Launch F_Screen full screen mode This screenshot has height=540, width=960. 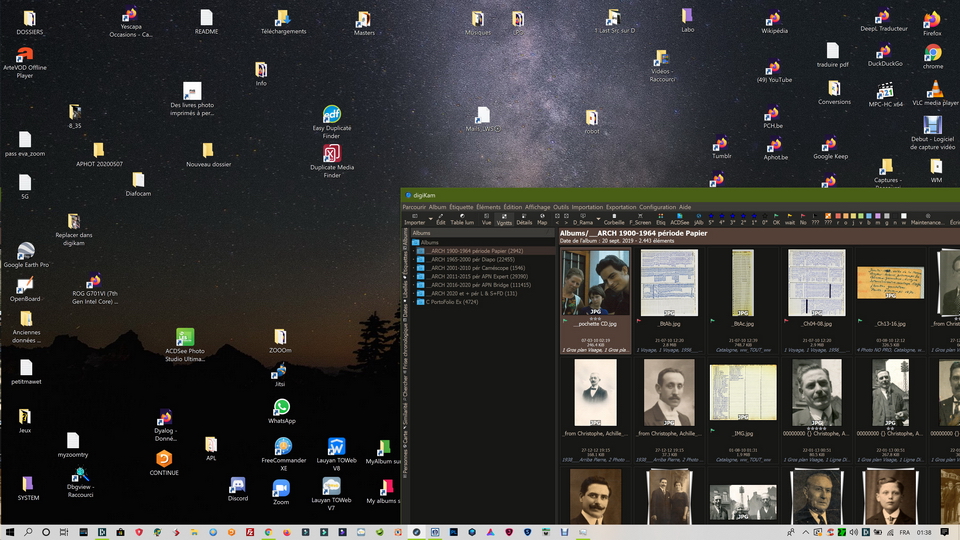(x=640, y=218)
